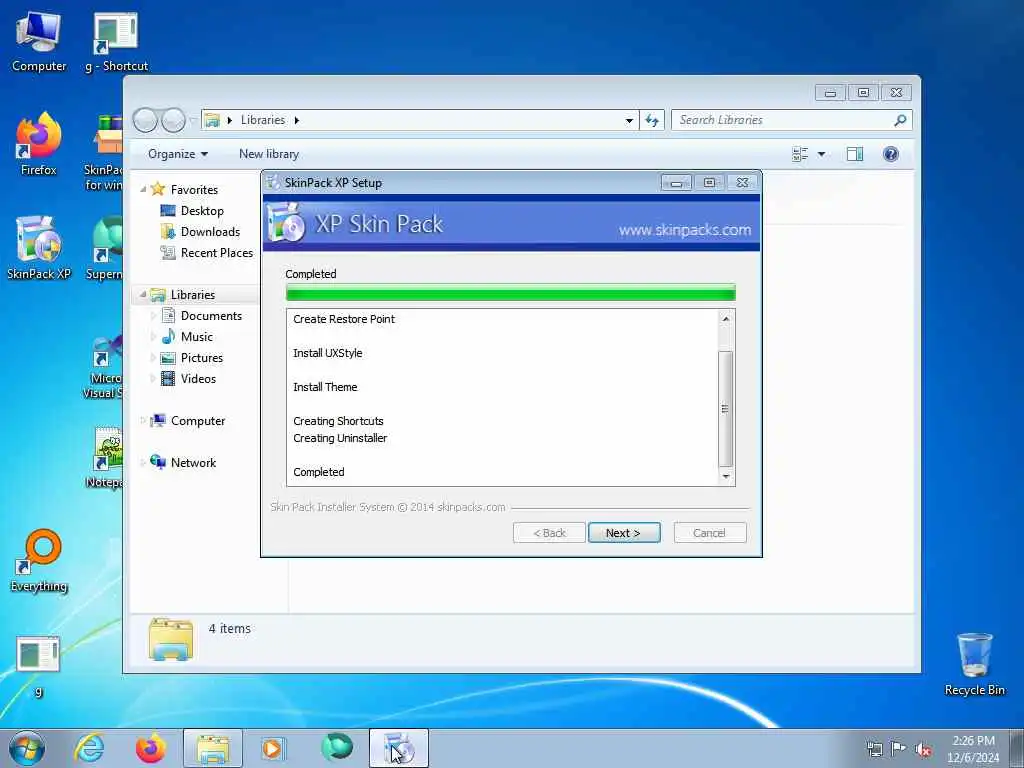The width and height of the screenshot is (1024, 768).
Task: Launch the Firefox desktop shortcut
Action: [39, 145]
